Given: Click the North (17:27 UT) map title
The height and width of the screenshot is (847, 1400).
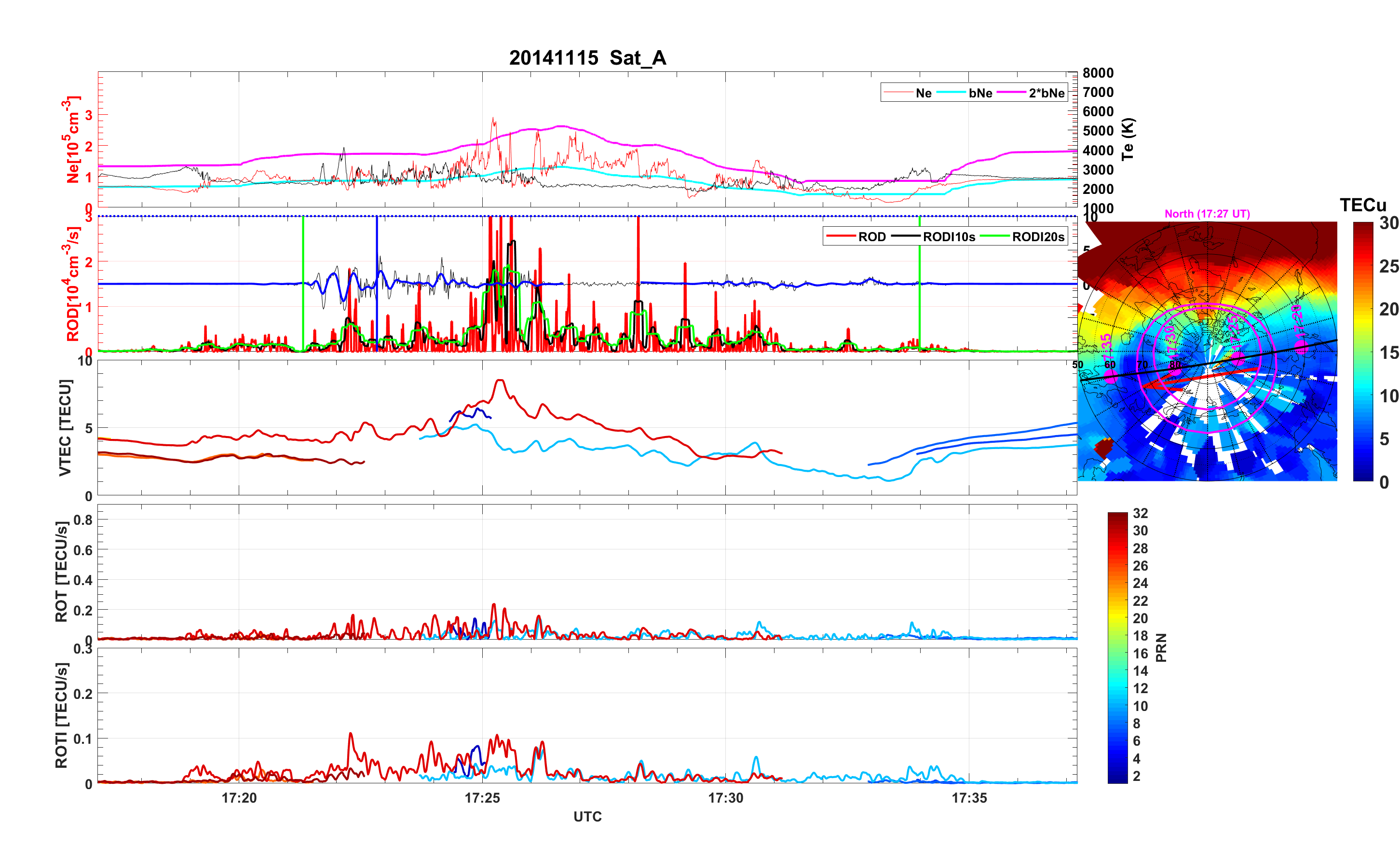Looking at the screenshot, I should click(x=1207, y=214).
